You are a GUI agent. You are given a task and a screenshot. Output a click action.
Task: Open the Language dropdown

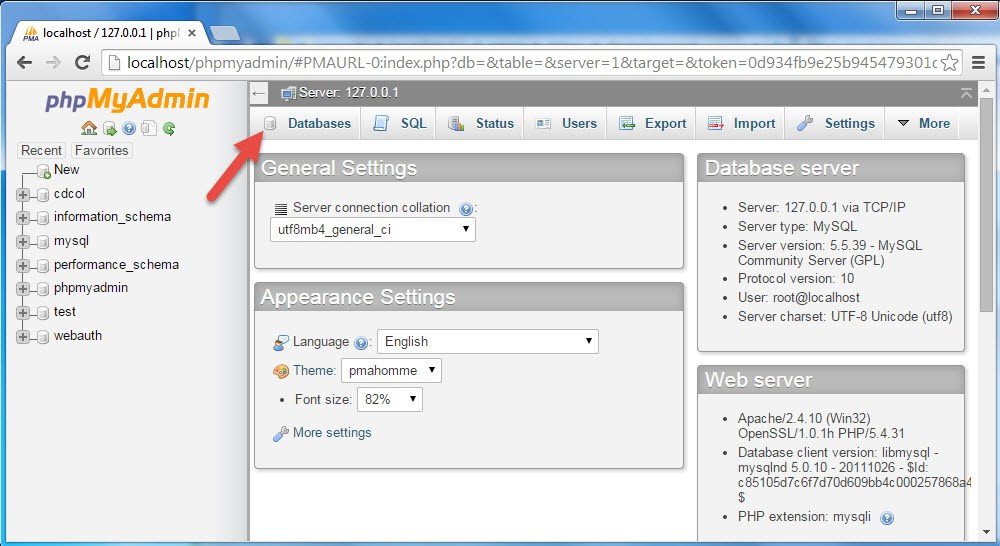pos(487,342)
